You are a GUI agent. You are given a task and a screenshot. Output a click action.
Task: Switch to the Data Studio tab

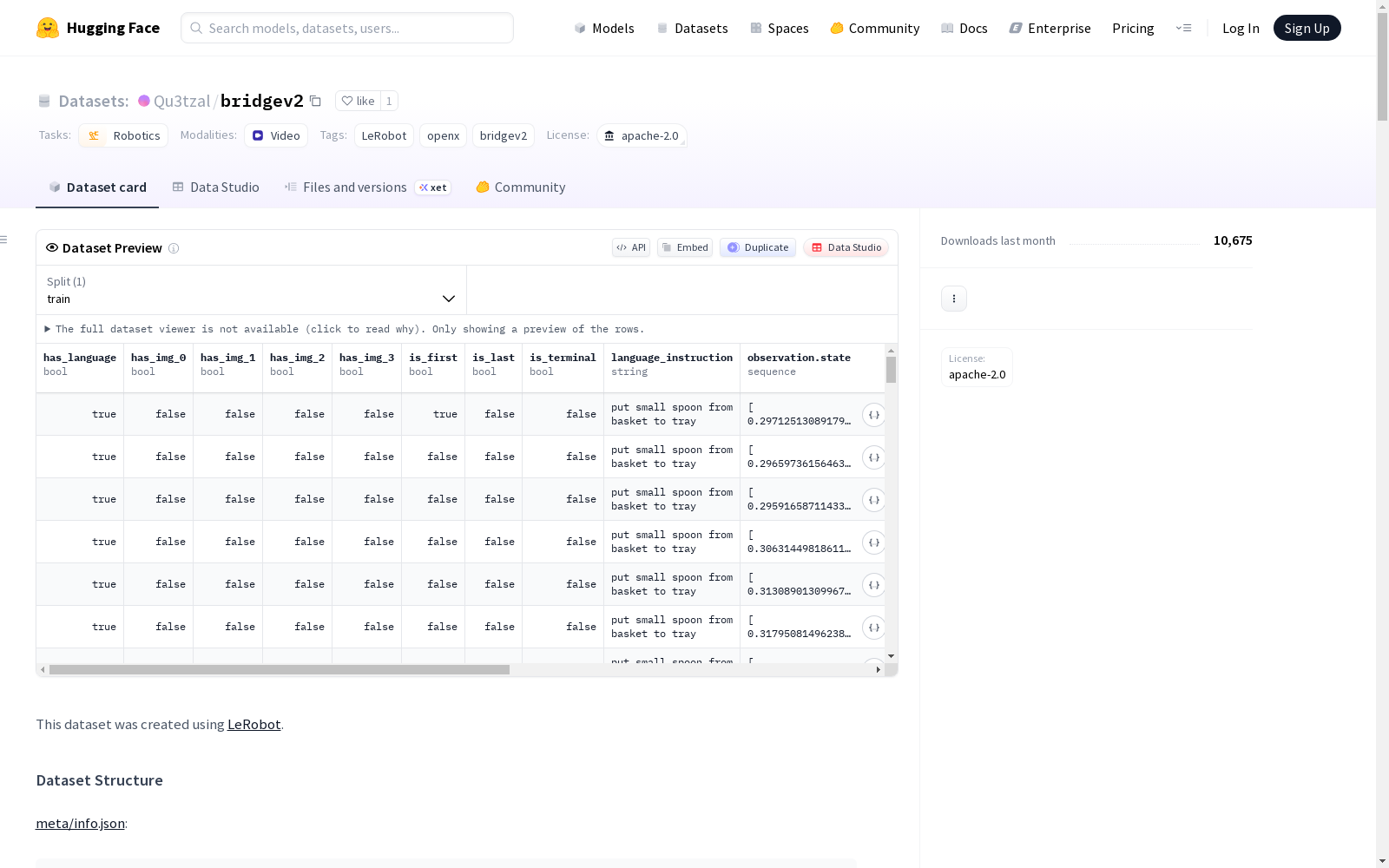[x=216, y=187]
